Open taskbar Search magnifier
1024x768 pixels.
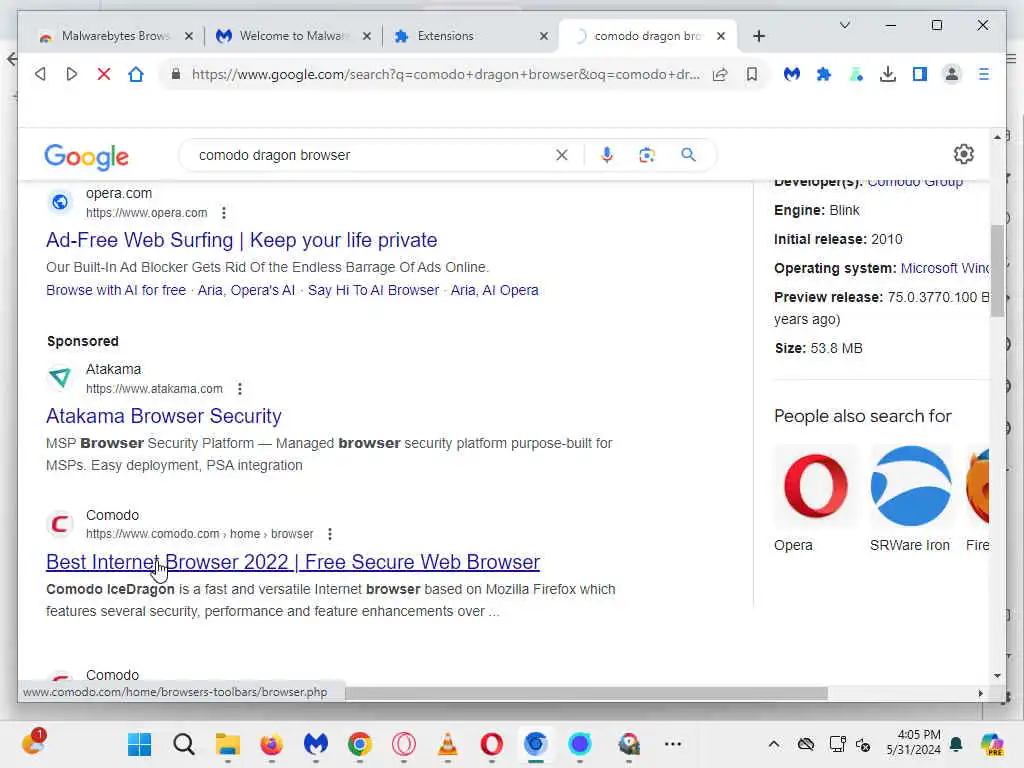184,744
